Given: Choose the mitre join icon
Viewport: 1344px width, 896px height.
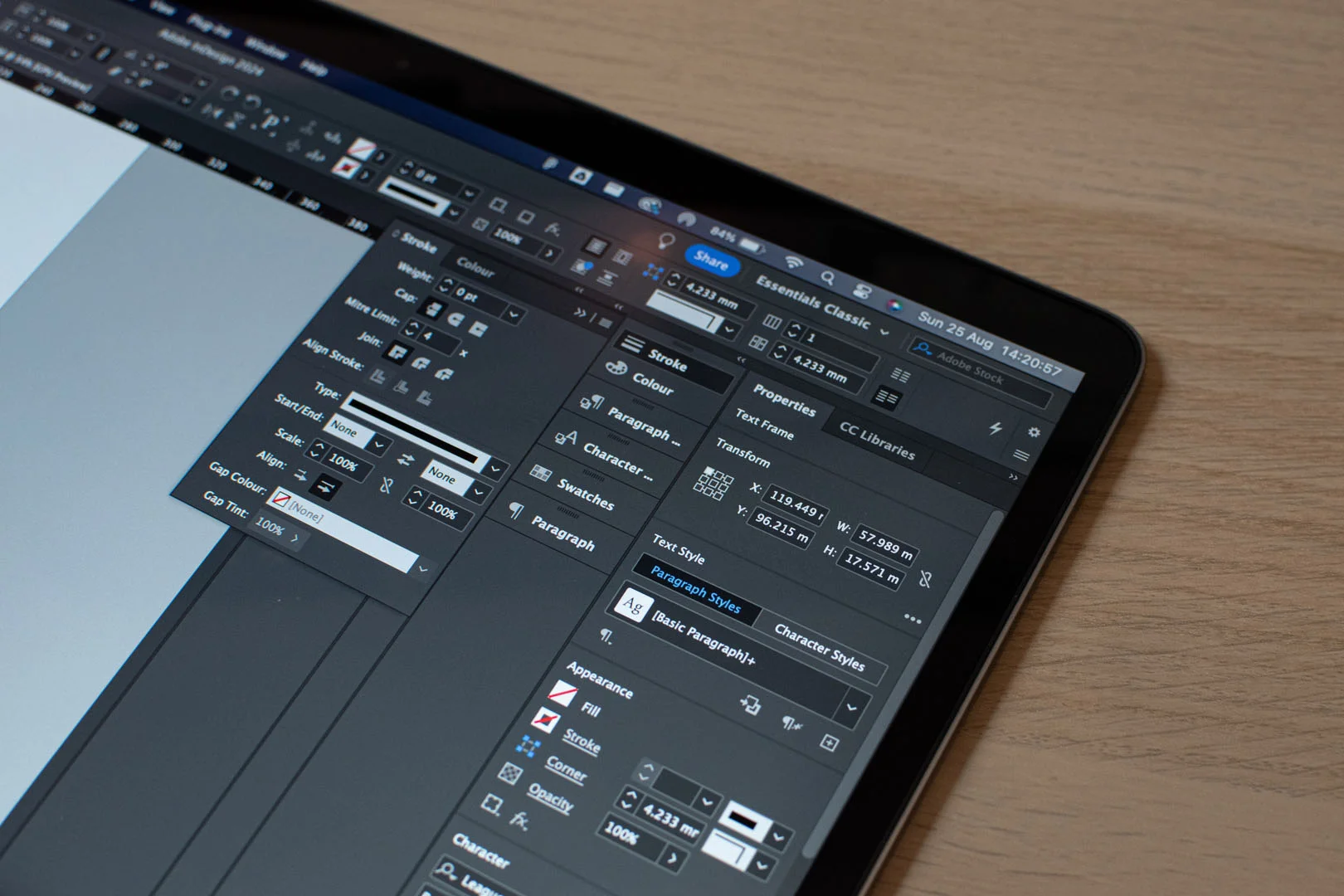Looking at the screenshot, I should click(x=398, y=353).
